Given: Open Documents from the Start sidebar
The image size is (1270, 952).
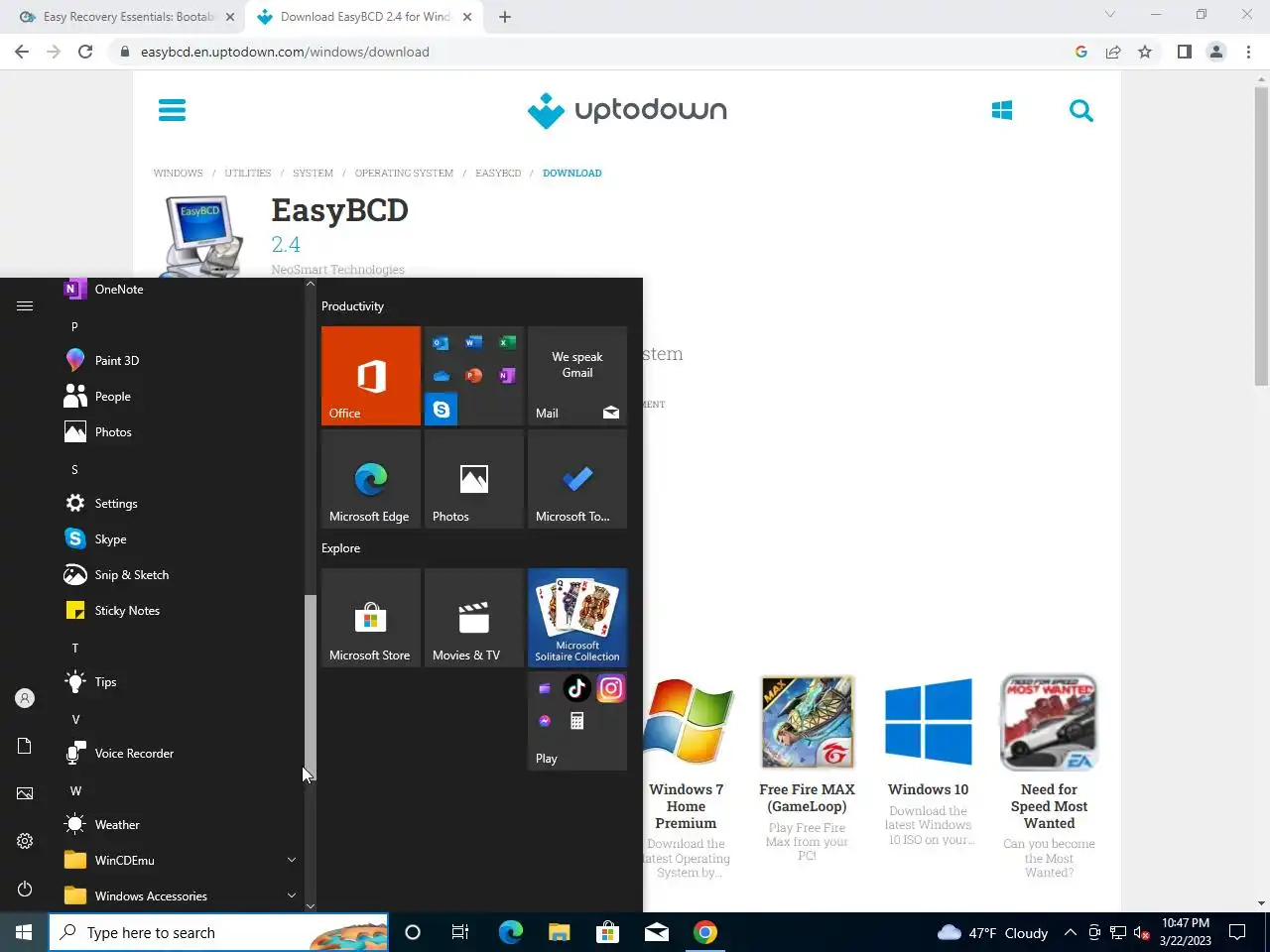Looking at the screenshot, I should [x=25, y=746].
